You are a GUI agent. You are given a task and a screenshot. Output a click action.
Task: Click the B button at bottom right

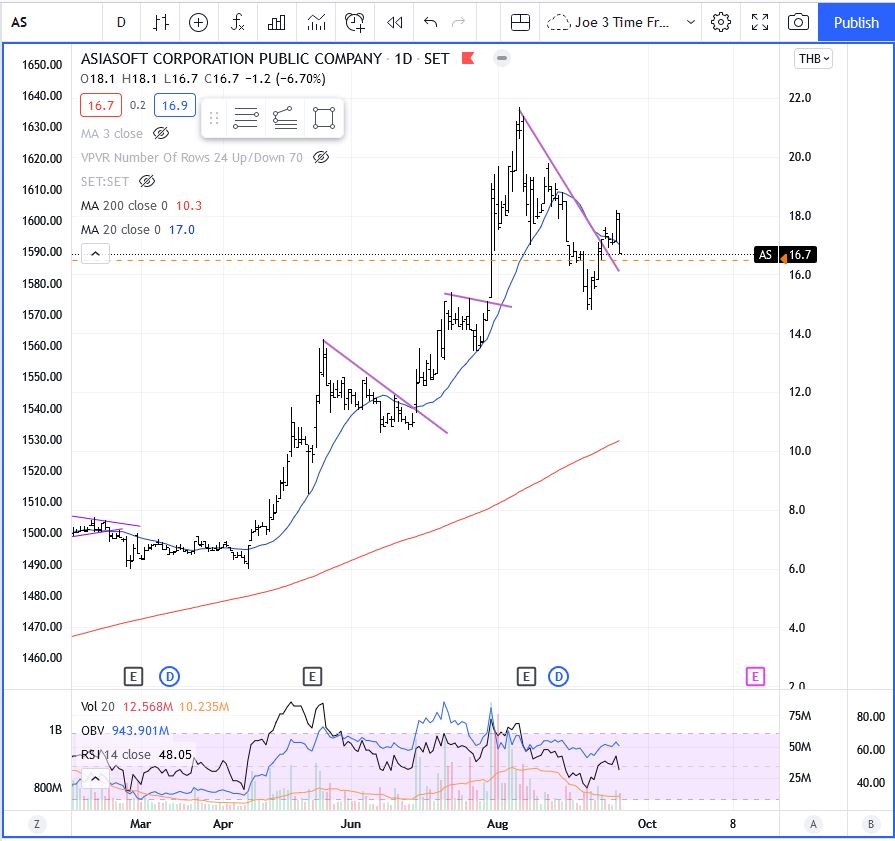[x=870, y=824]
